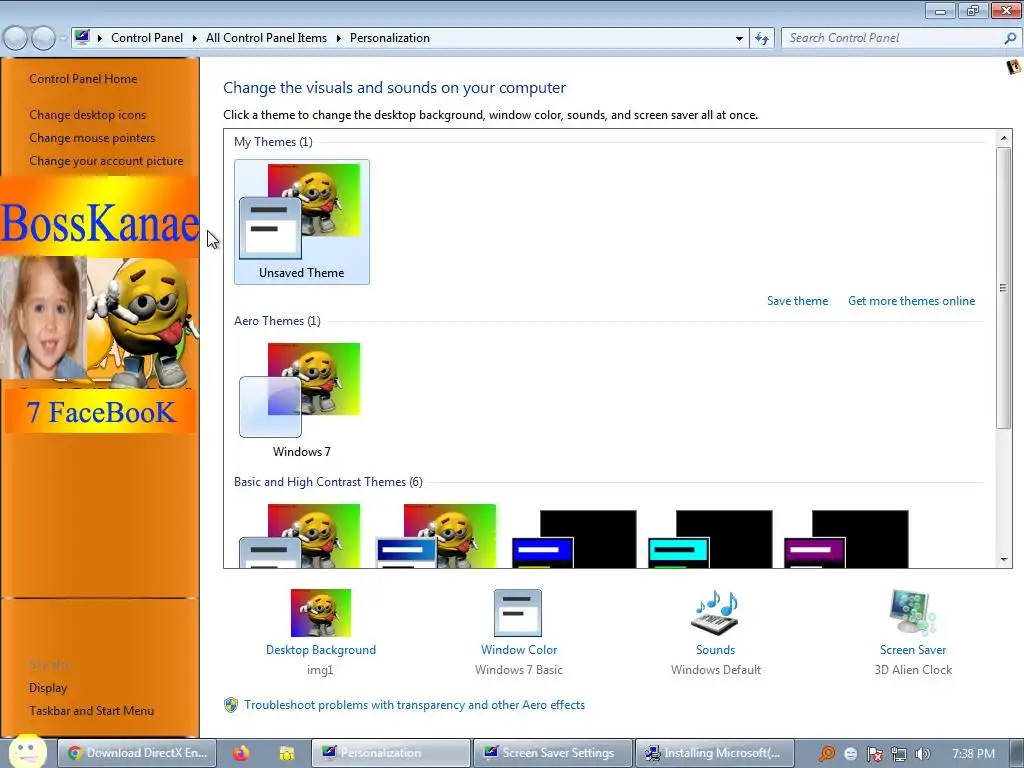
Task: Apply the Windows 7 Aero theme
Action: [301, 399]
